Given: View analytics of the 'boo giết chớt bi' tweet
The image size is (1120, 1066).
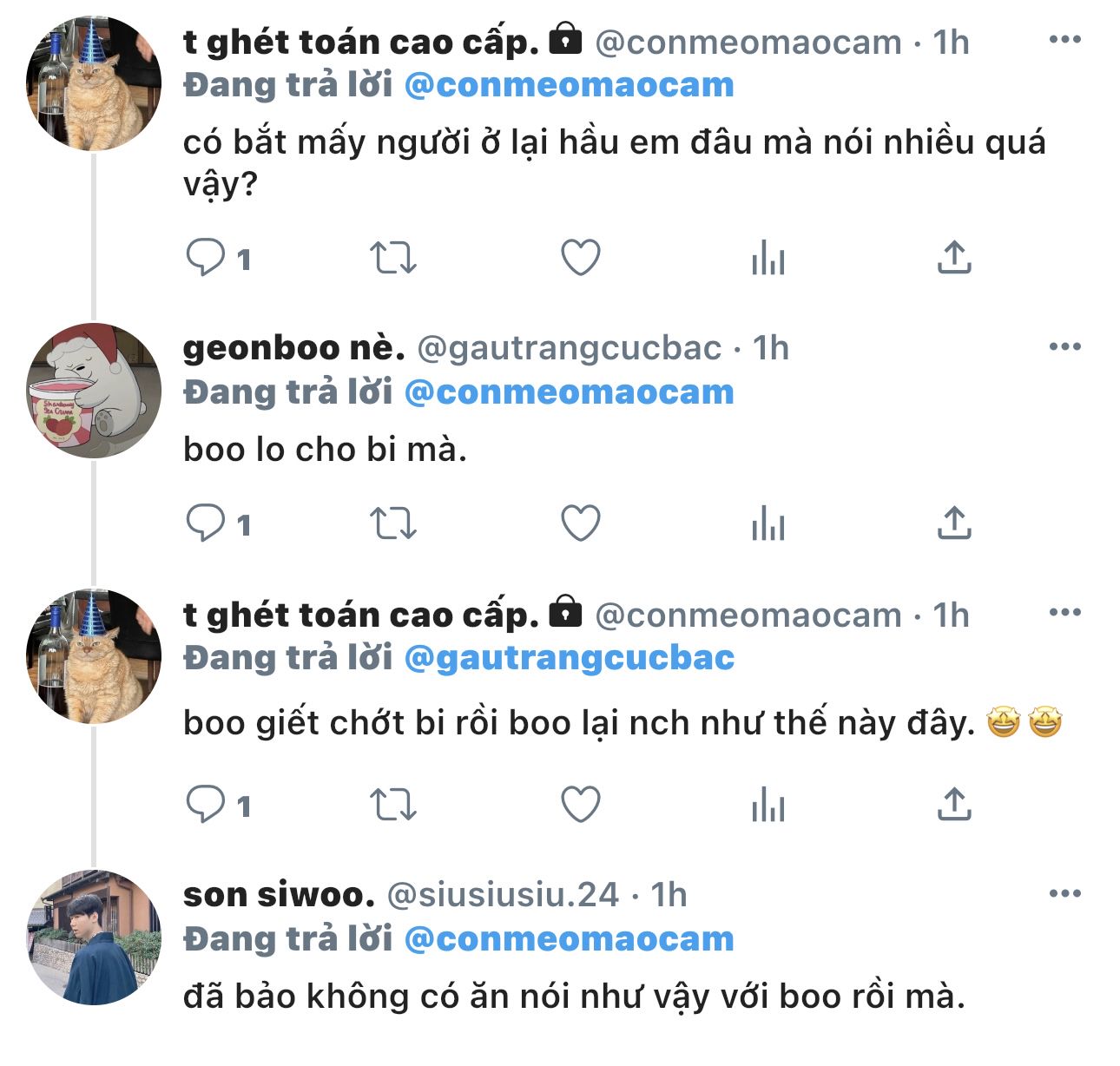Looking at the screenshot, I should (768, 805).
